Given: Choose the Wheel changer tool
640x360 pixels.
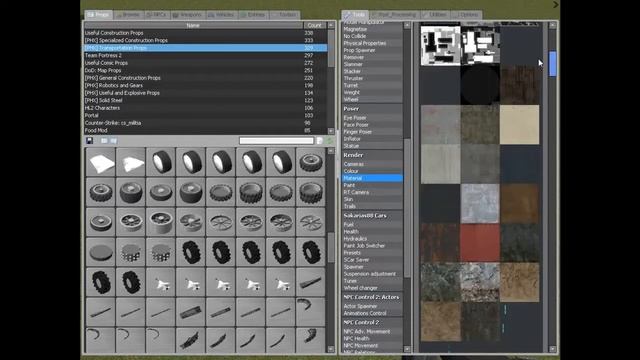Looking at the screenshot, I should coord(372,288).
